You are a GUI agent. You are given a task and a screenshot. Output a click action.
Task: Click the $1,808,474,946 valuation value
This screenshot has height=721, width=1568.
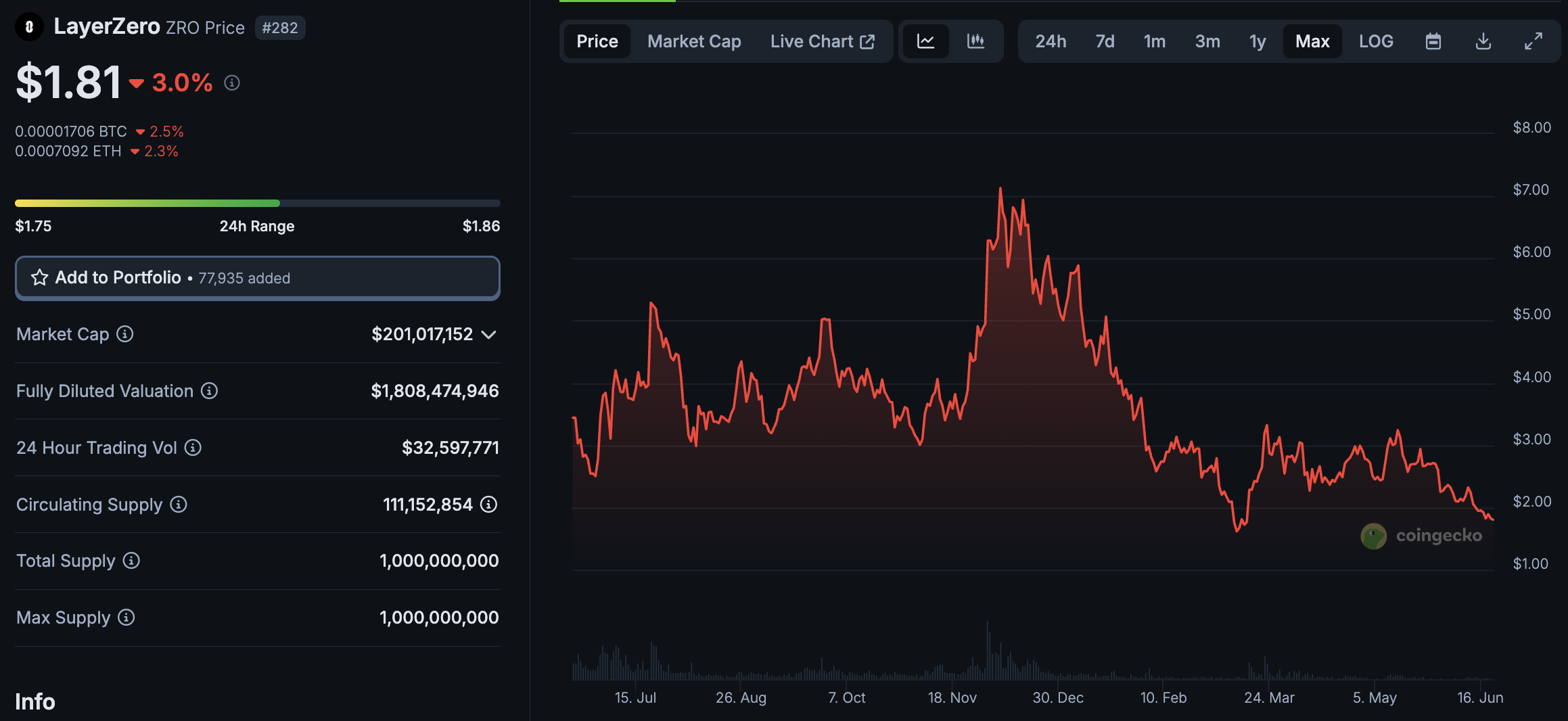click(435, 391)
